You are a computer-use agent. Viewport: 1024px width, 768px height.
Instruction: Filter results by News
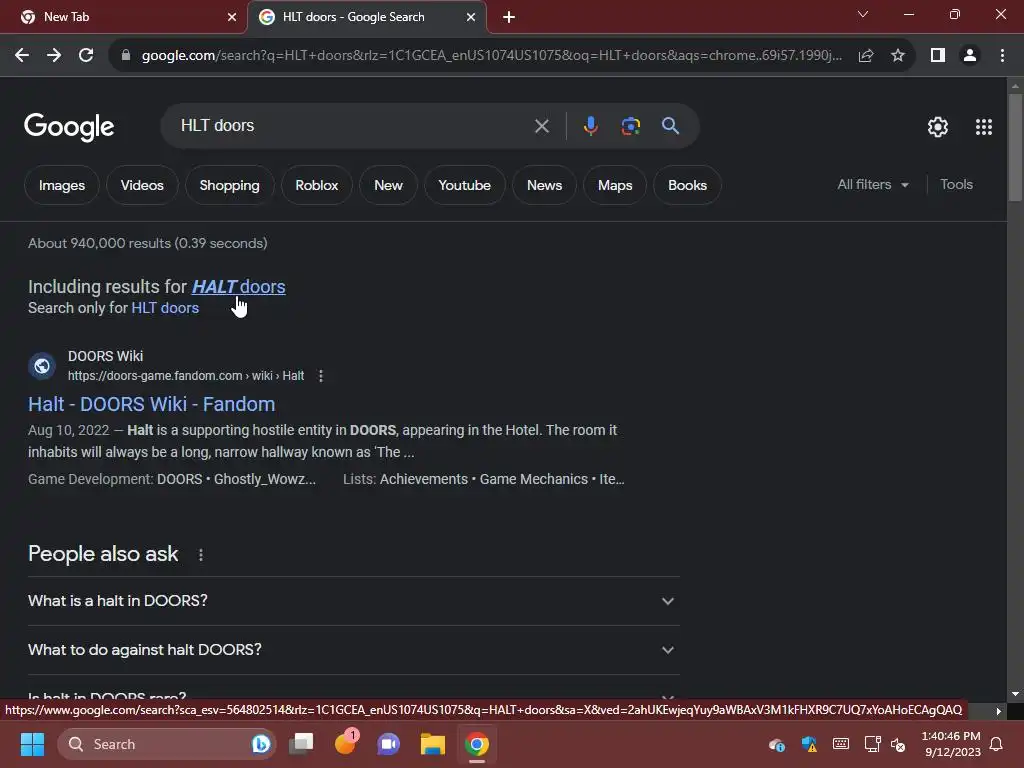pyautogui.click(x=544, y=185)
